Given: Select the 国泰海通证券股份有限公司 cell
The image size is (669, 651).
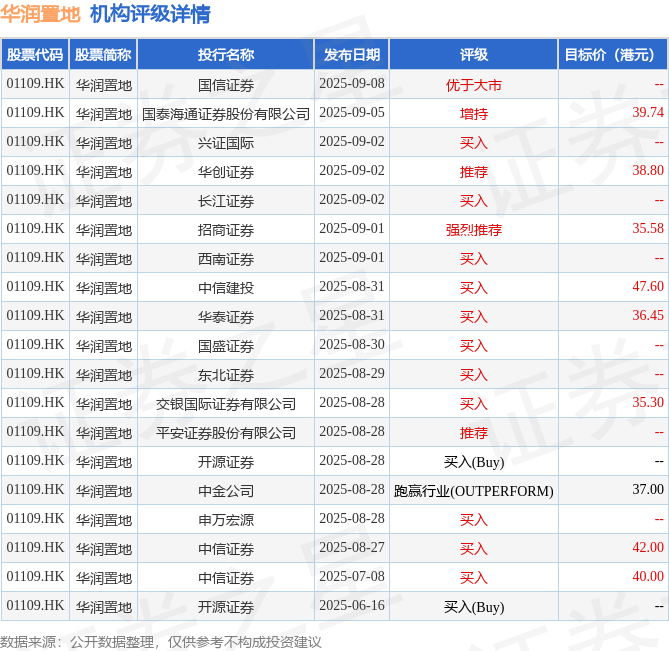Looking at the screenshot, I should point(226,114).
